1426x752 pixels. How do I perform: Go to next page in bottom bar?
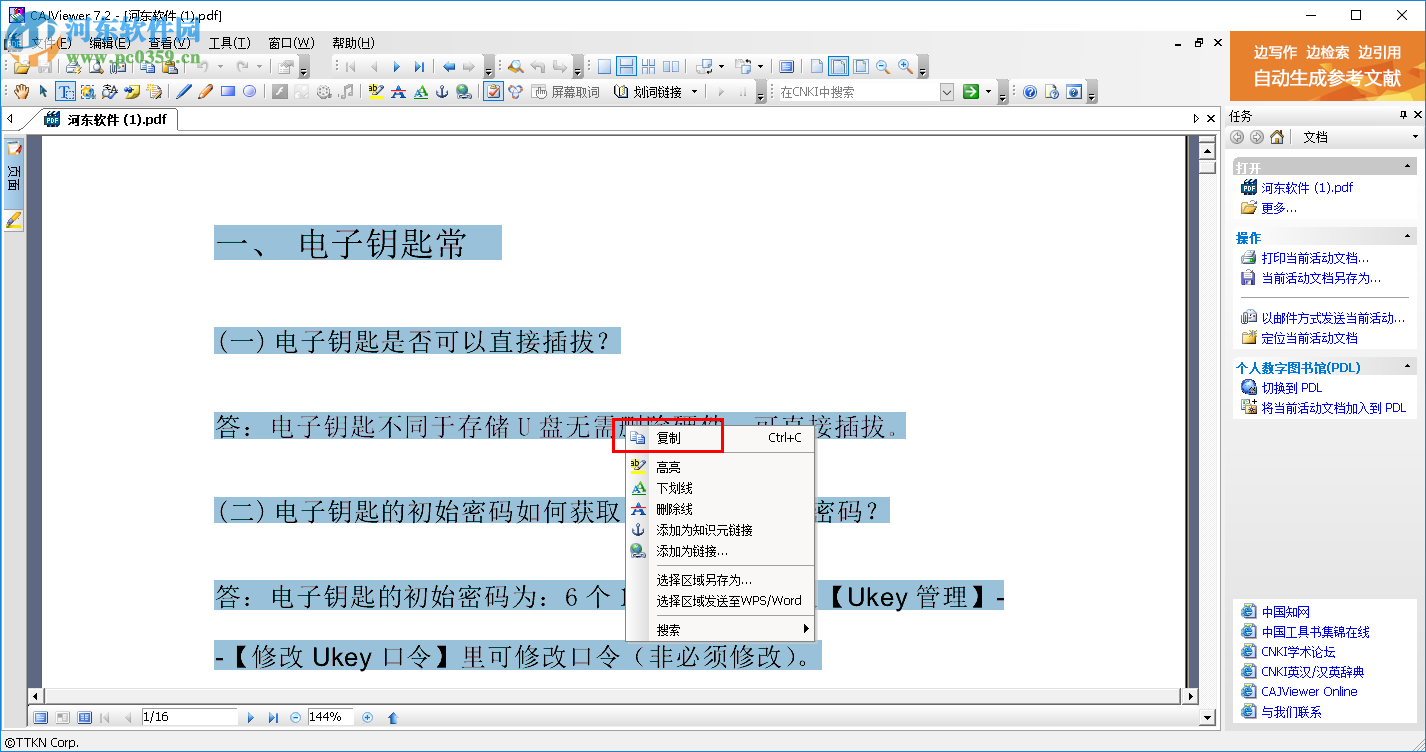pyautogui.click(x=251, y=718)
